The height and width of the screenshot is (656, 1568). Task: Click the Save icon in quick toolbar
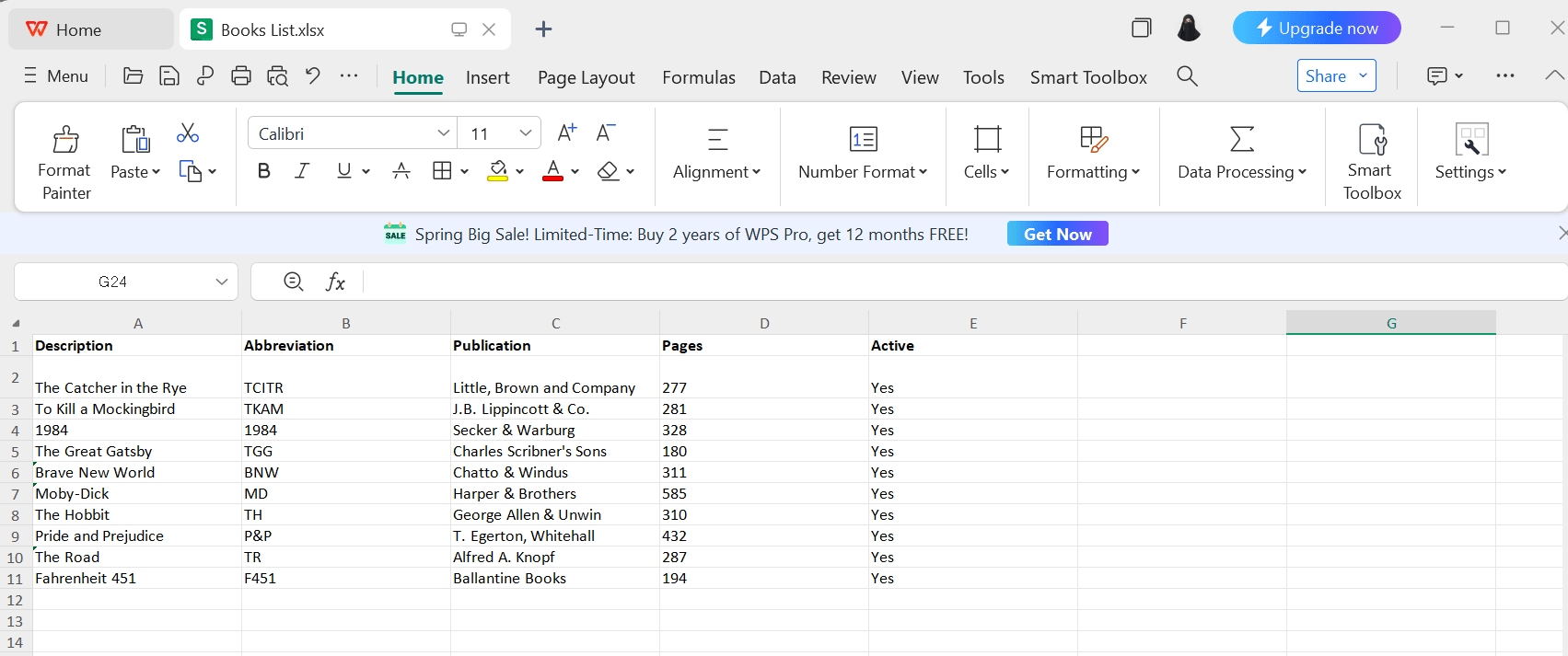tap(169, 76)
